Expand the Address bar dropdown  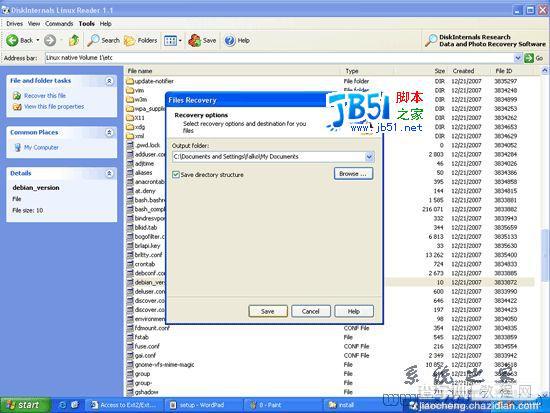tap(518, 58)
